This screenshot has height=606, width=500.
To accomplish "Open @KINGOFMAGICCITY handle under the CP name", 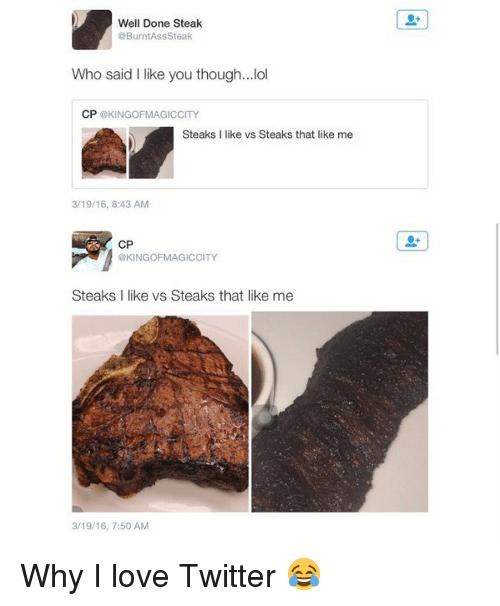I will (x=168, y=257).
